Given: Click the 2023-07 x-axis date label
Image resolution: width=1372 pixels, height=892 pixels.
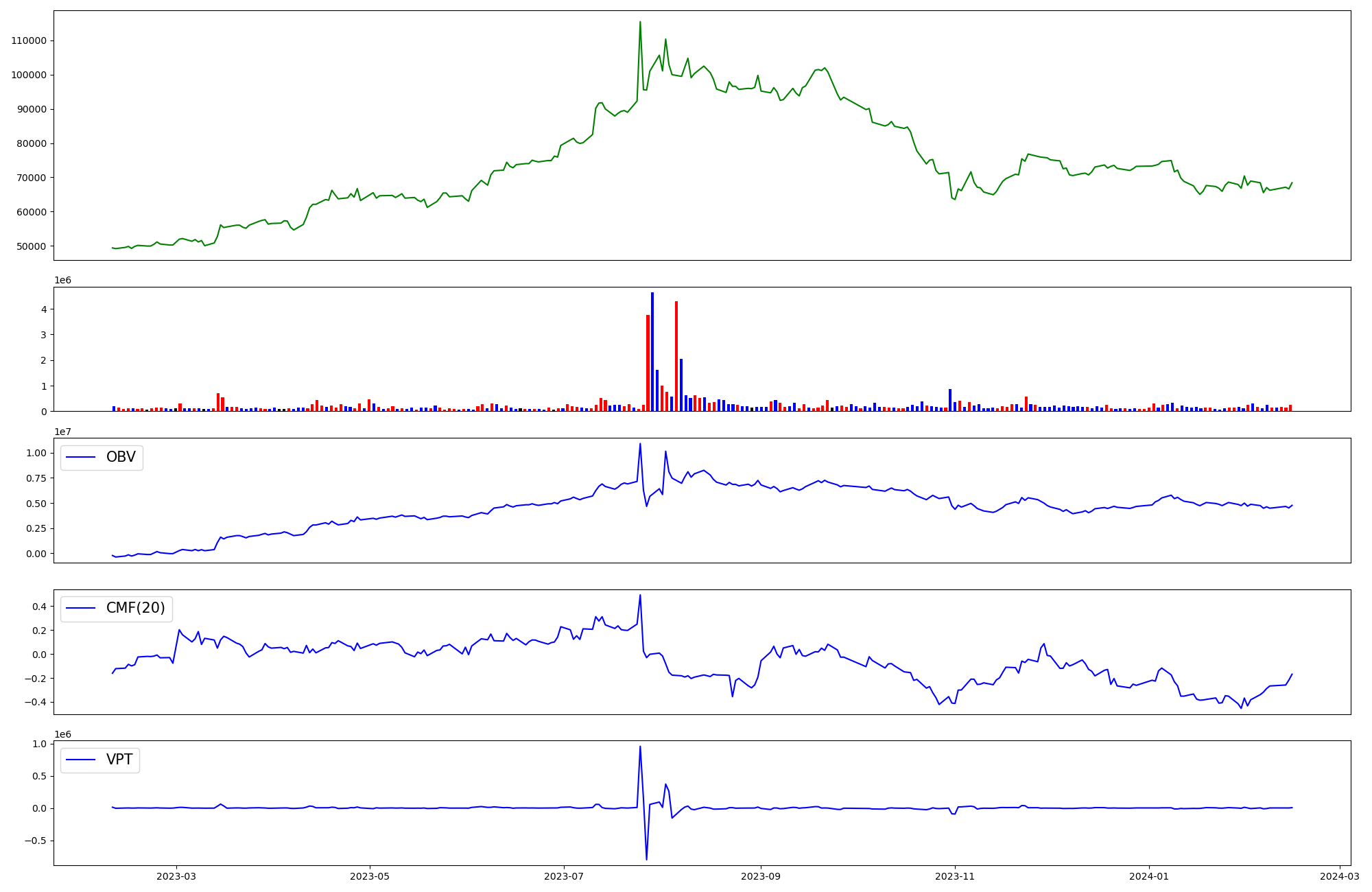Looking at the screenshot, I should pos(564,876).
